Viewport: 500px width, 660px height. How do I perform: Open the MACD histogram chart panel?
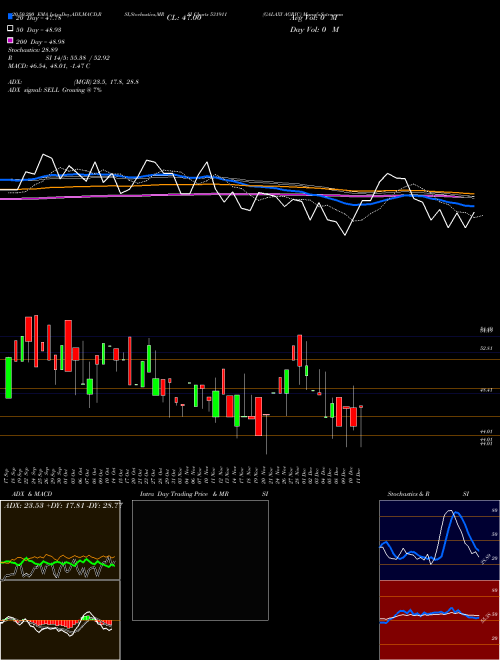tap(60, 620)
